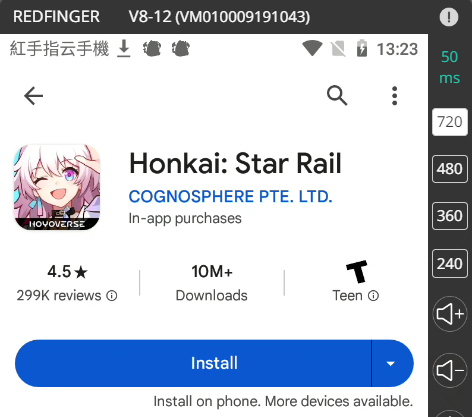Tap the Honkai: Star Rail app icon
The height and width of the screenshot is (417, 472).
(x=57, y=187)
